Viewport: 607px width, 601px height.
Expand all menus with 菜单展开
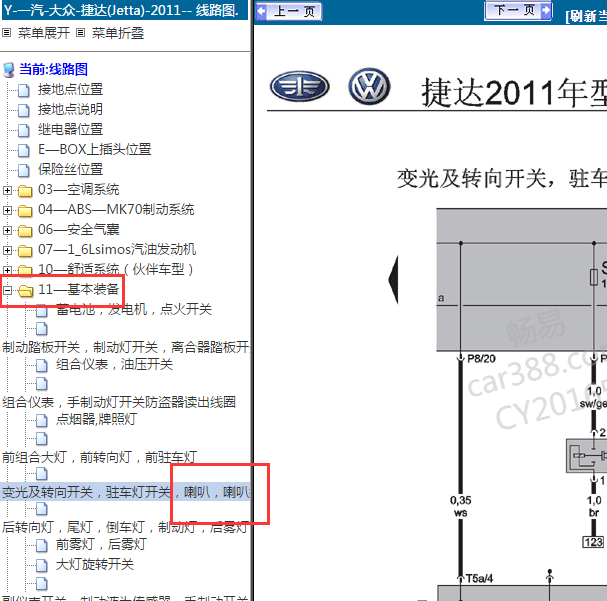tap(43, 33)
